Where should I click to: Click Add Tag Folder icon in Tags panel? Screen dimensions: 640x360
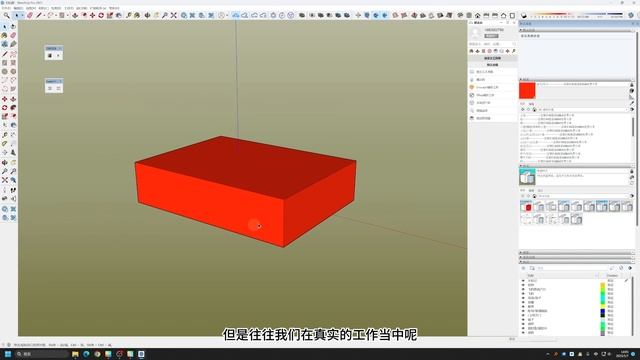pyautogui.click(x=532, y=268)
